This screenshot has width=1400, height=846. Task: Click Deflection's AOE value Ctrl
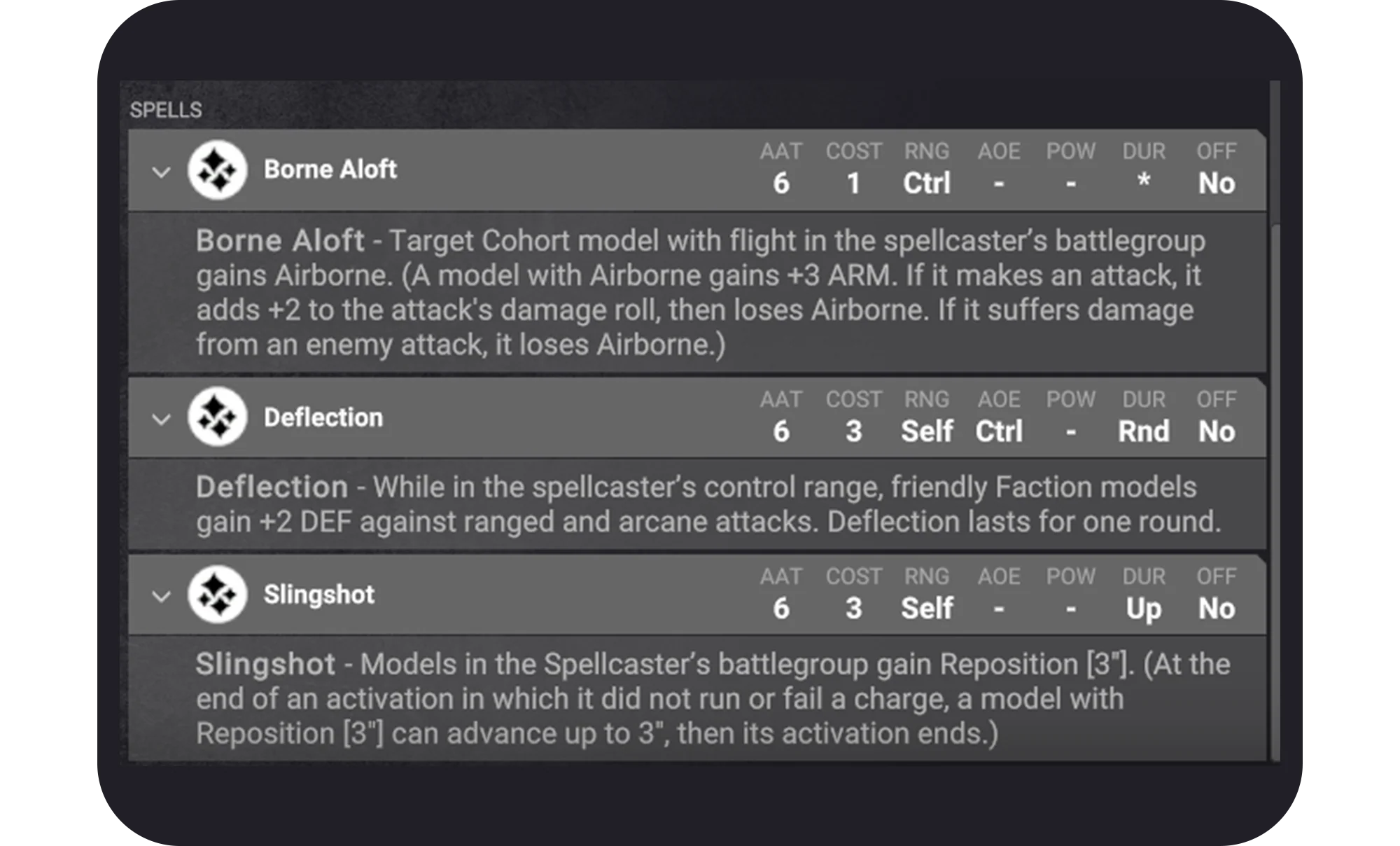coord(999,431)
